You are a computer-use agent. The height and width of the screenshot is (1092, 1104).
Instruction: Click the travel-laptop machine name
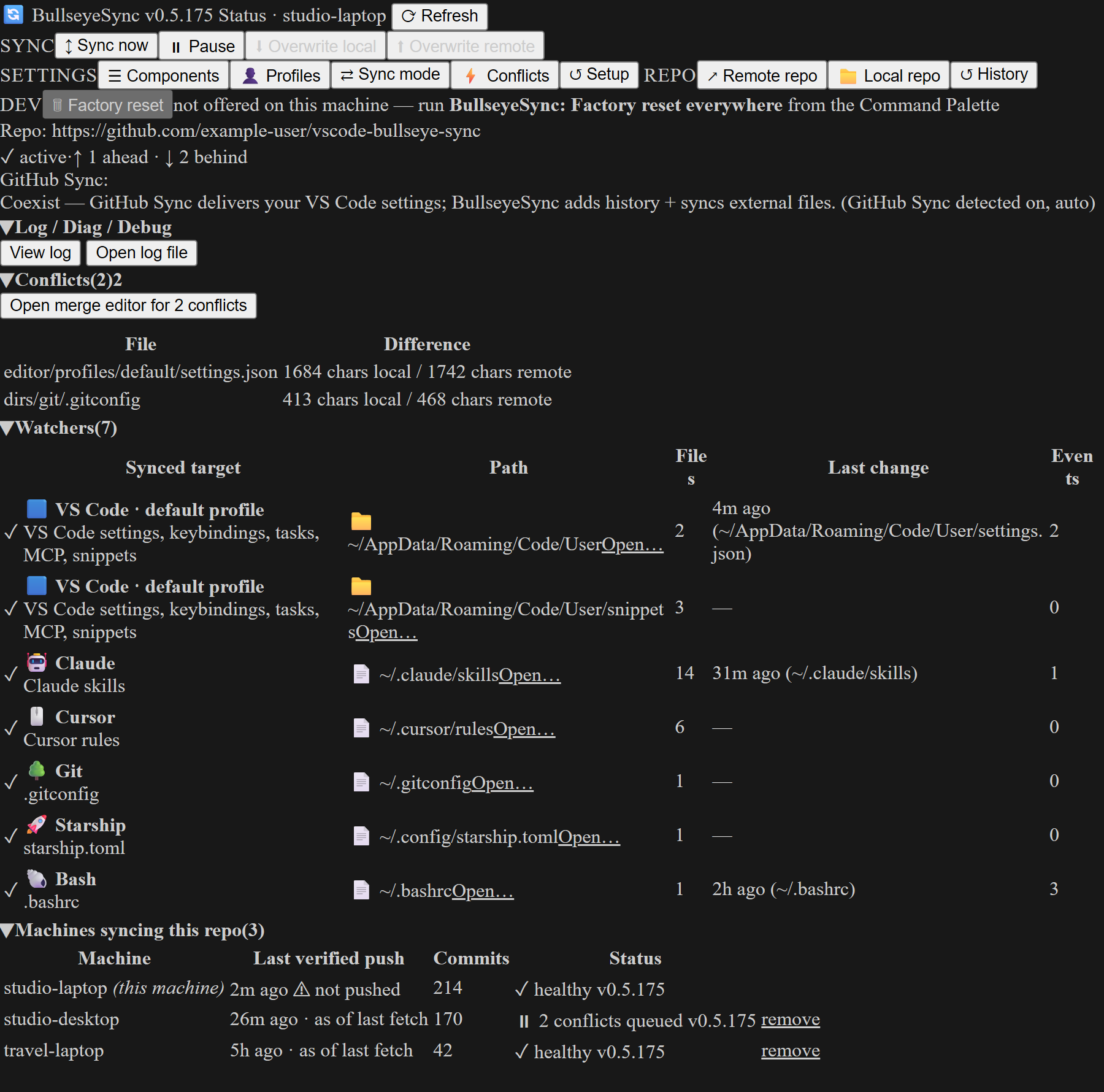point(54,1051)
